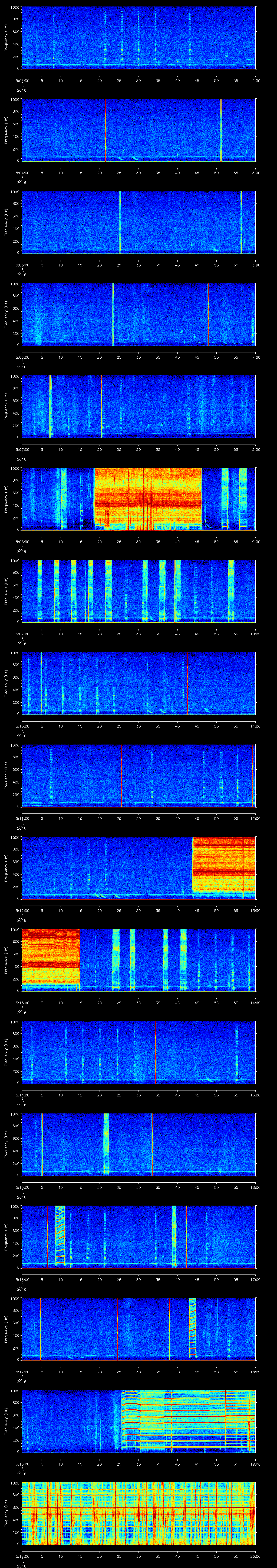Click the 30 second tick under 5:03:00 panel
Viewport: 277px width, 1568px height.
139,80
